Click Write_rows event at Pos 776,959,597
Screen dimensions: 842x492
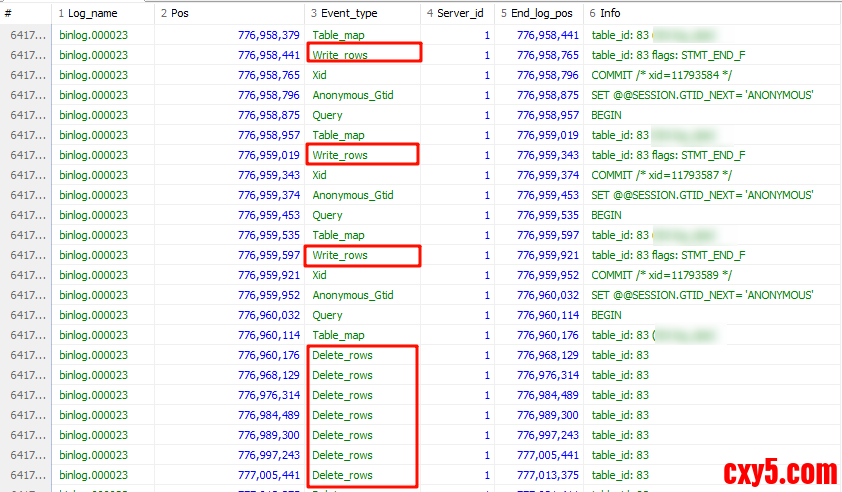(x=340, y=255)
